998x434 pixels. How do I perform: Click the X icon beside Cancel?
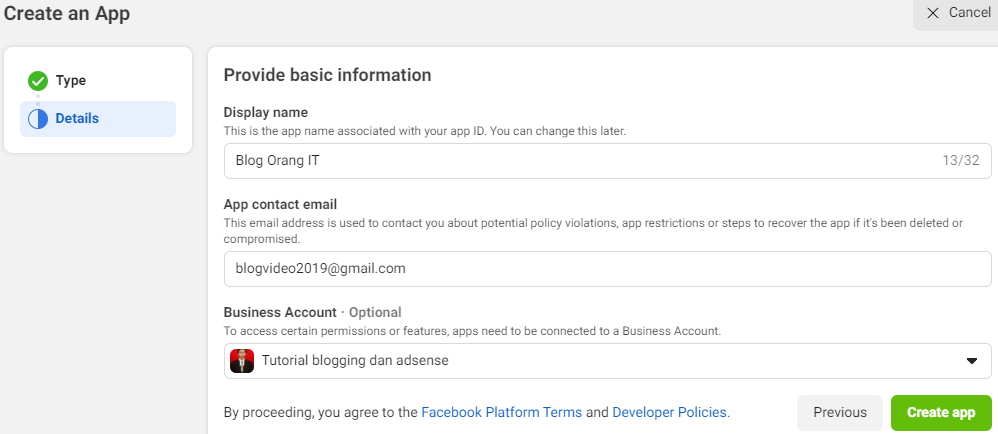coord(933,13)
